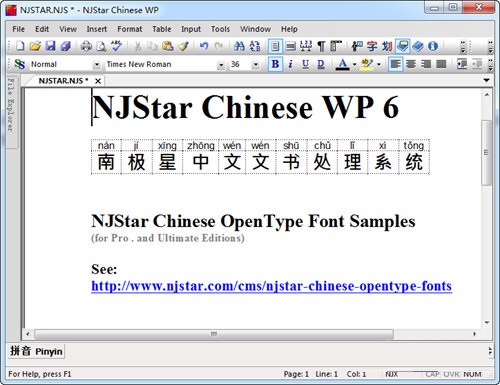500x385 pixels.
Task: Click the Cut scissors icon
Action: point(137,46)
